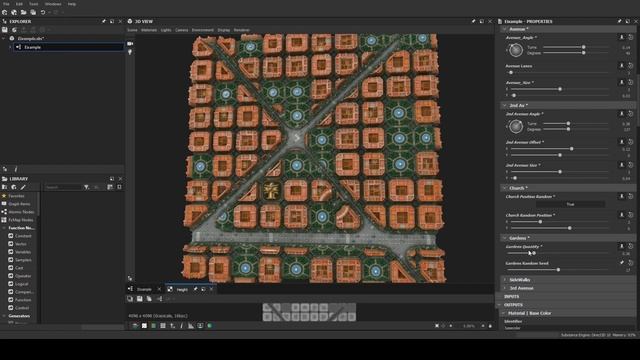Click the pencil icon in Library toolbar
Viewport: 640px width, 360px height.
click(x=23, y=187)
